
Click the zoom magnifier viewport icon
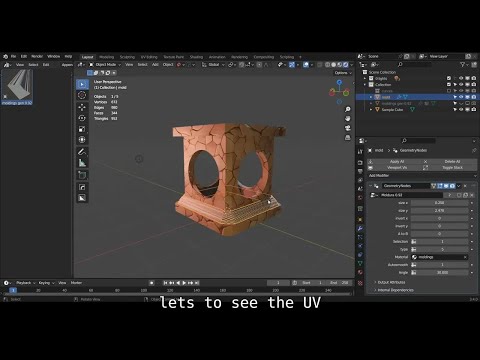[x=348, y=109]
